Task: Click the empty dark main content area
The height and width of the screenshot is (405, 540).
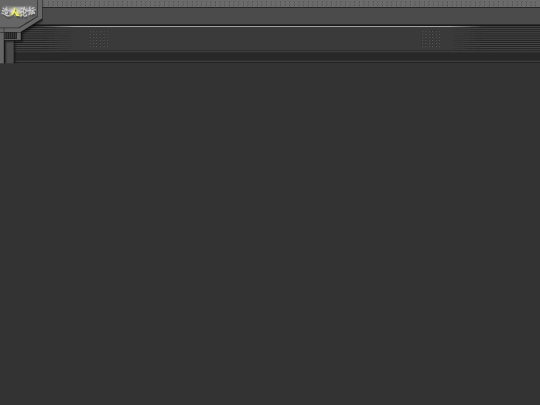Action: tap(270, 234)
